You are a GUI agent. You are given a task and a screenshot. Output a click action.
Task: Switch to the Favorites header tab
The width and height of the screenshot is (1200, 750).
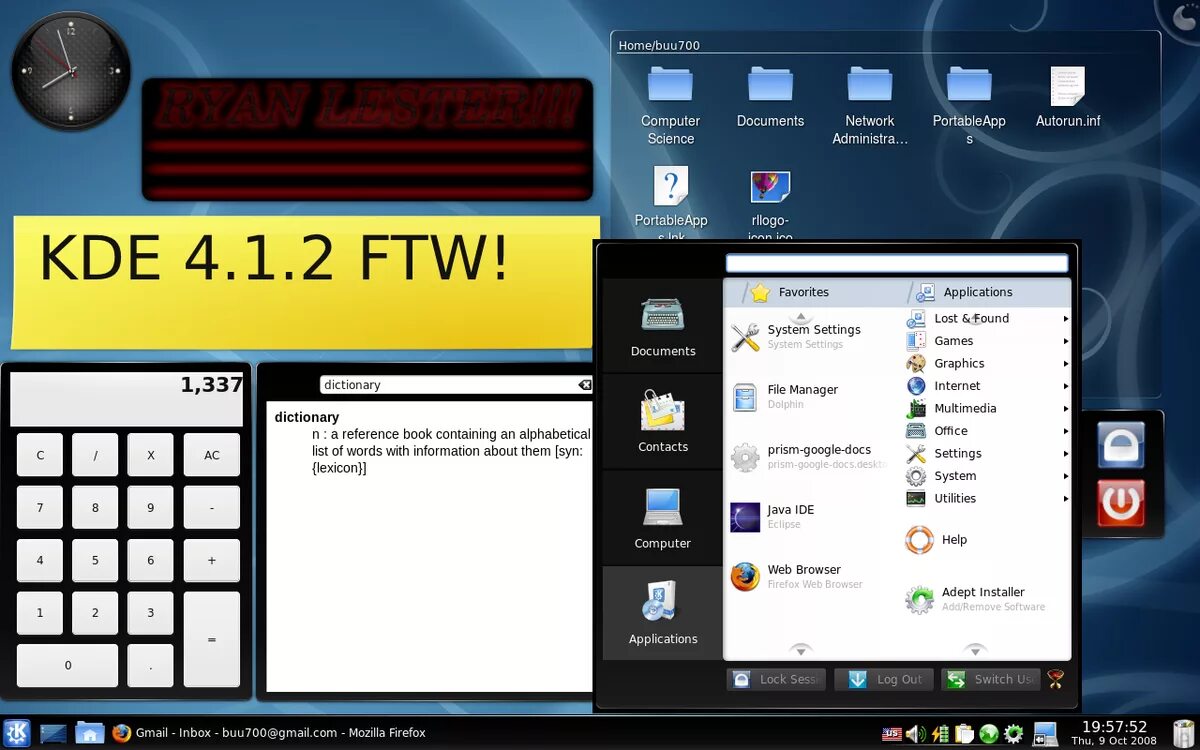791,292
